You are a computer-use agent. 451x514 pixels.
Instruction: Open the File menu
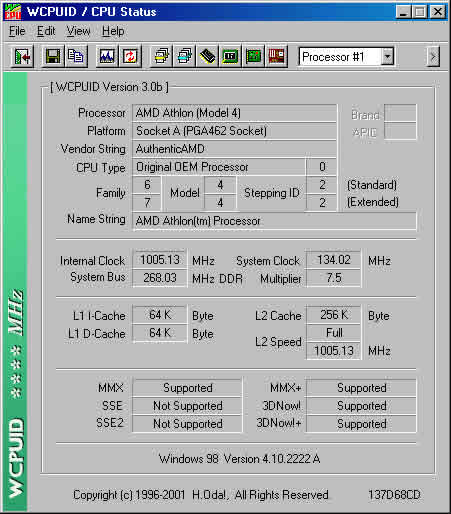(x=17, y=31)
